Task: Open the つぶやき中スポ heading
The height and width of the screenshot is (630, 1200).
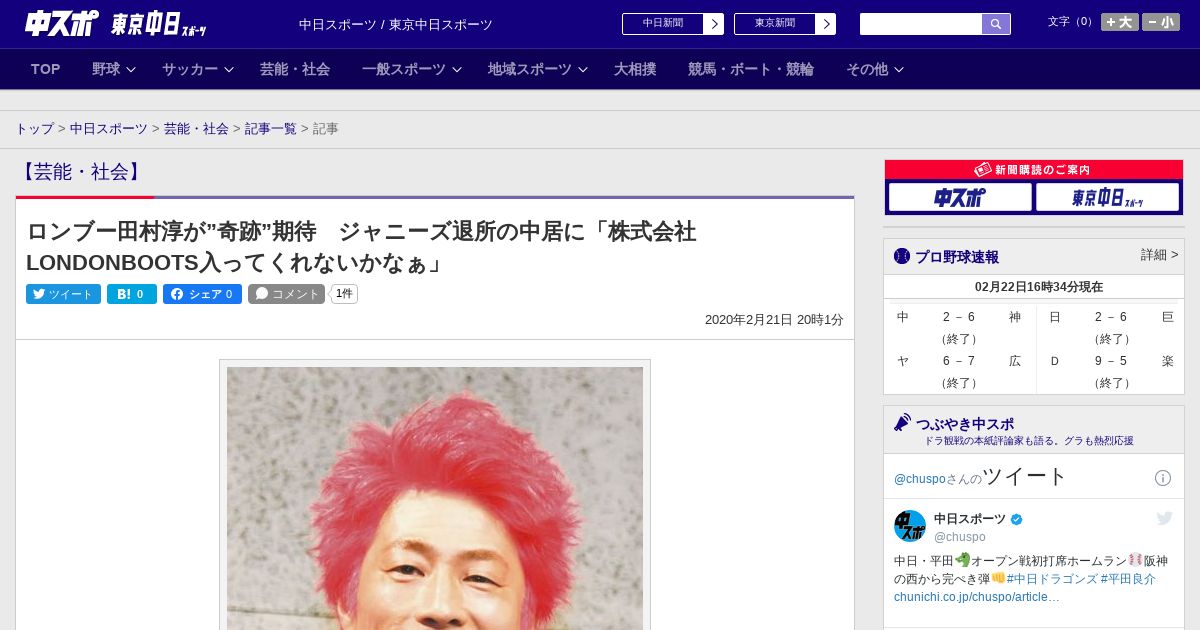Action: (965, 424)
